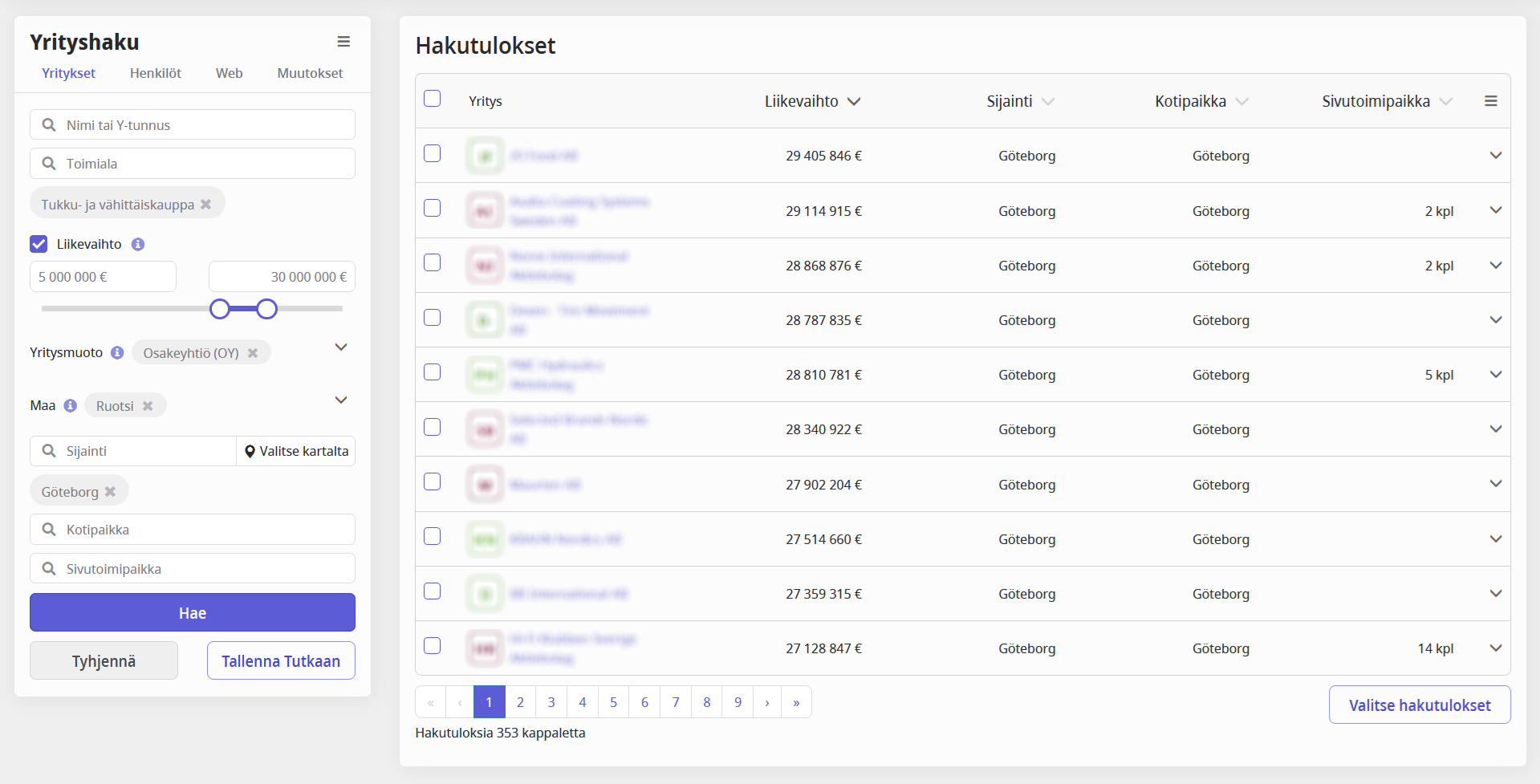This screenshot has width=1540, height=784.
Task: Click the company logo in the 27 514 660 € row
Action: coord(485,539)
